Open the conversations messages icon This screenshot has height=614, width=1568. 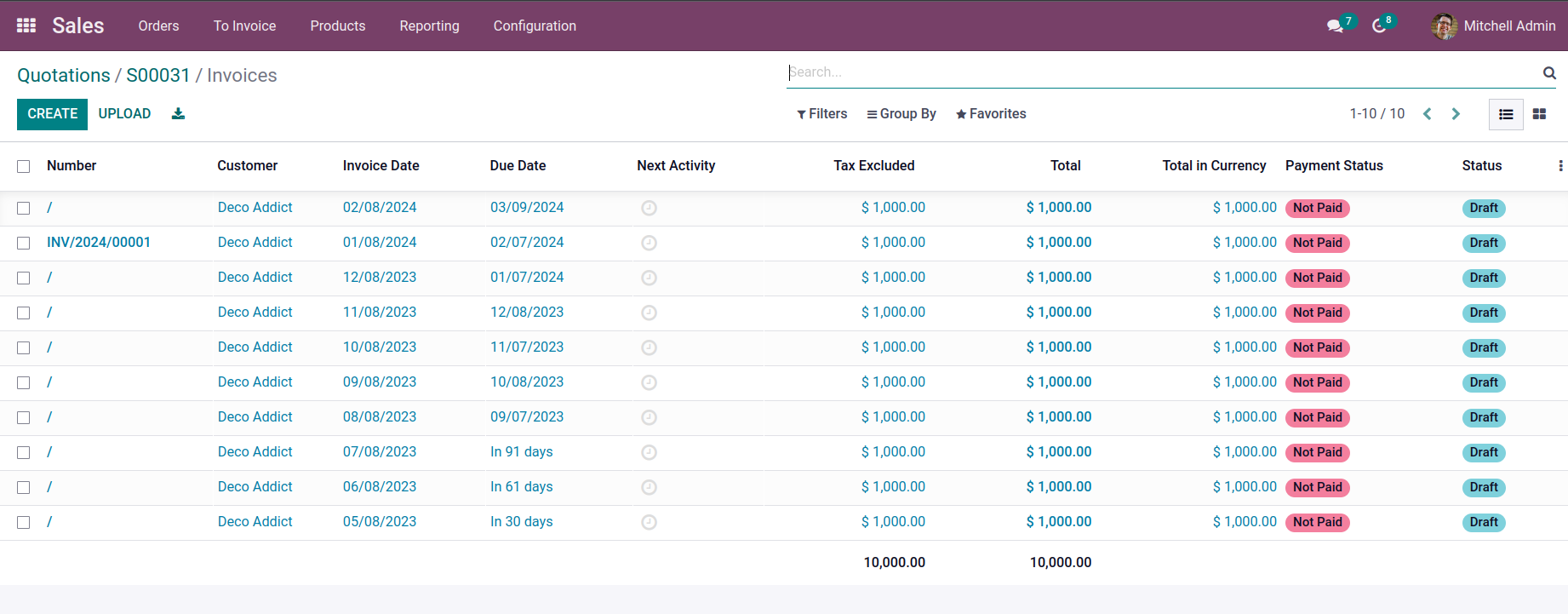point(1335,26)
